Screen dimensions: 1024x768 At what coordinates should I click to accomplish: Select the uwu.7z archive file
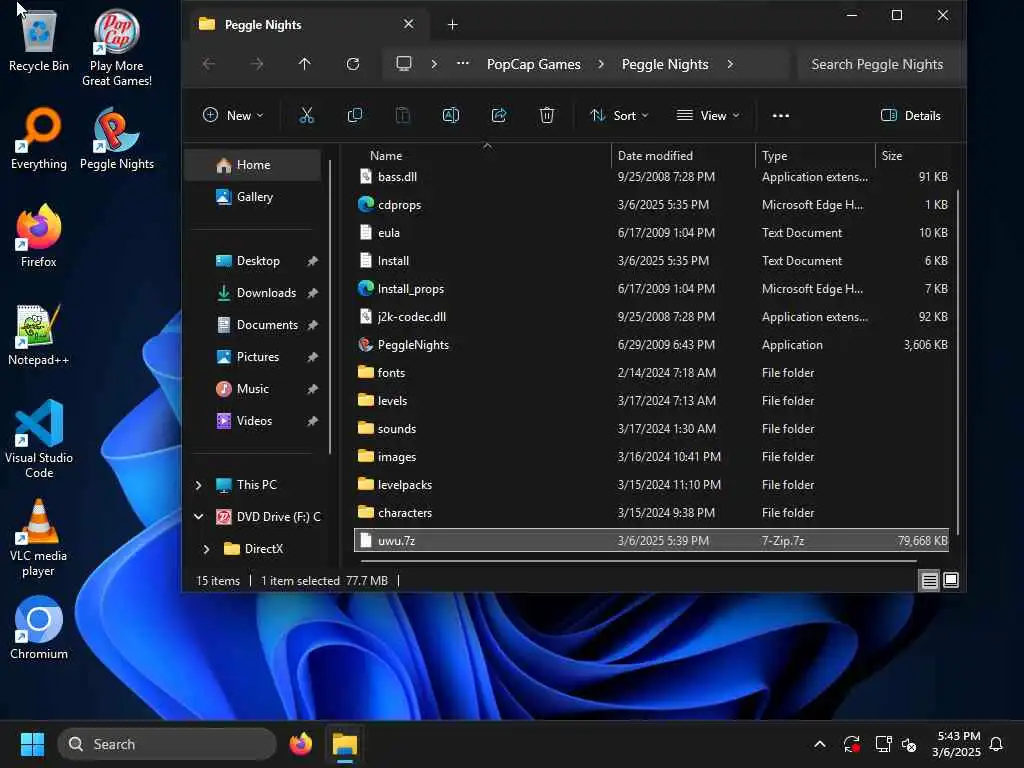coord(651,541)
